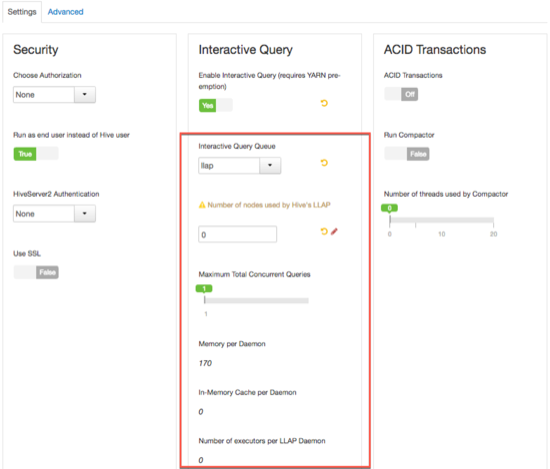This screenshot has width=550, height=469.
Task: Click Compactor threads slider handle
Action: pyautogui.click(x=389, y=208)
